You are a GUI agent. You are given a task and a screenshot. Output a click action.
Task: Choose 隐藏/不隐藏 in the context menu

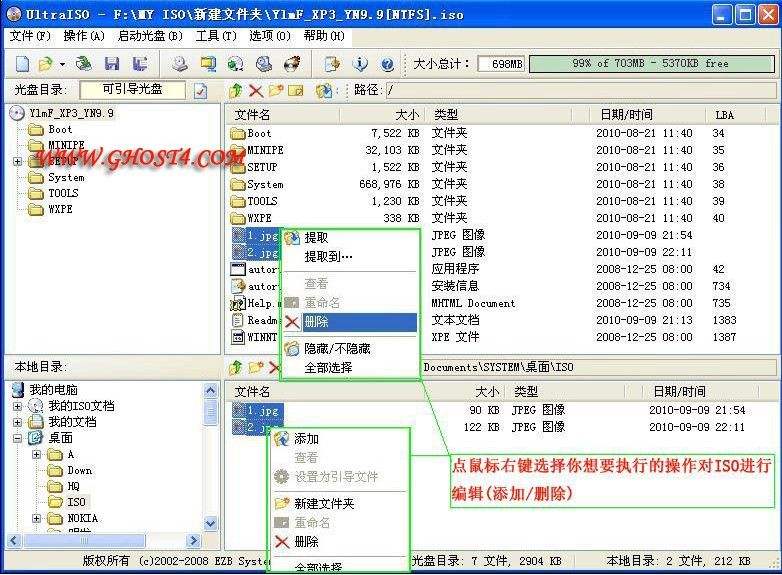coord(350,349)
